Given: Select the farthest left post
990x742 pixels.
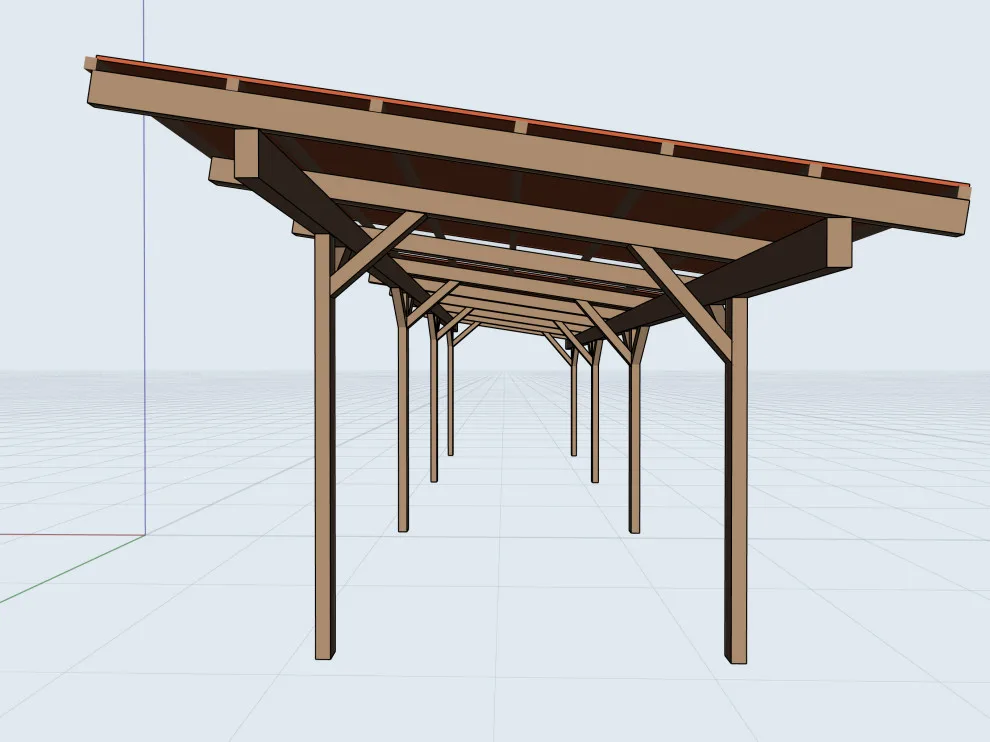Looking at the screenshot, I should (x=450, y=395).
